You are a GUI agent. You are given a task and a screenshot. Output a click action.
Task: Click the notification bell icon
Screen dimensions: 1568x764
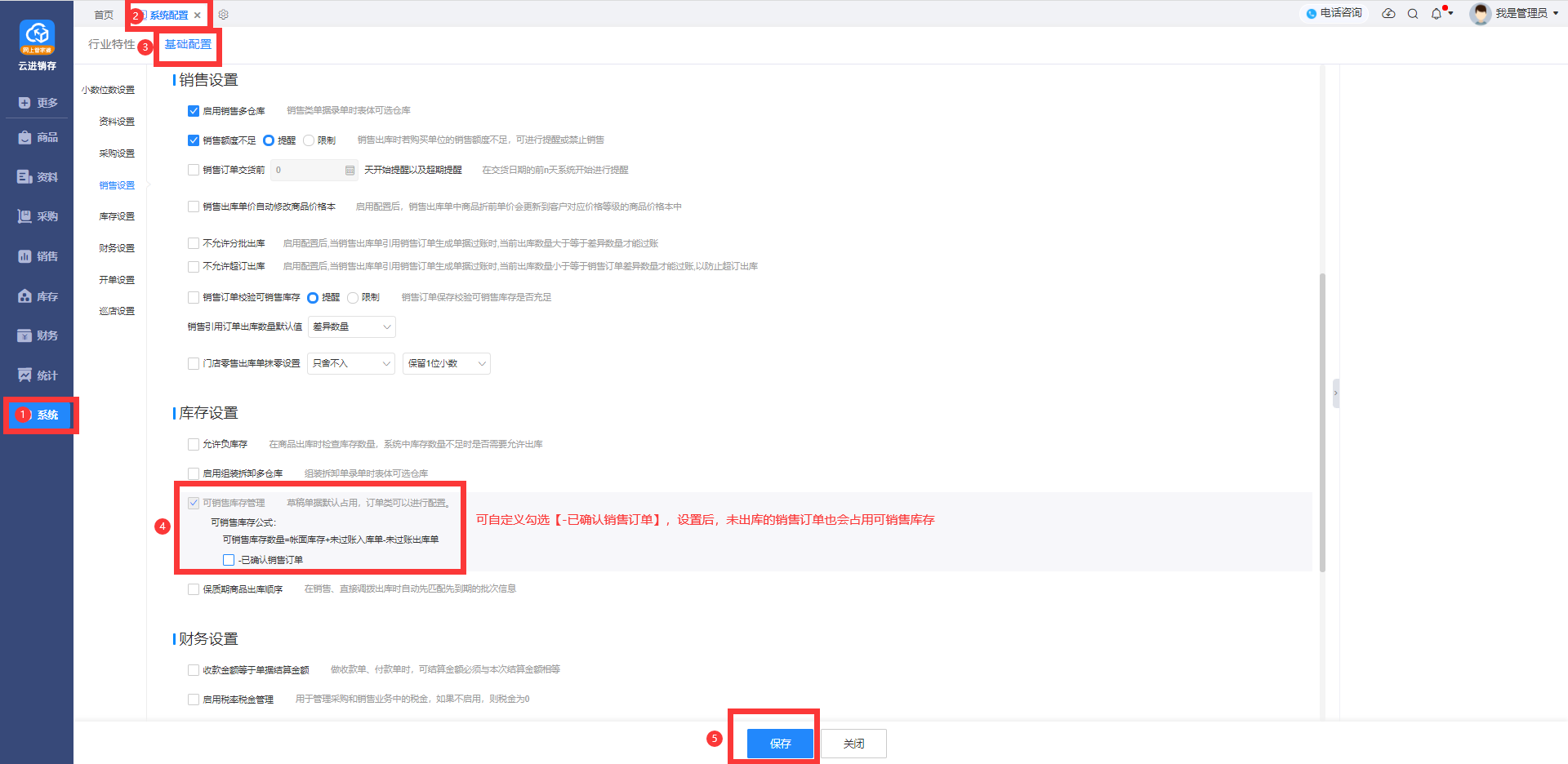click(x=1437, y=14)
